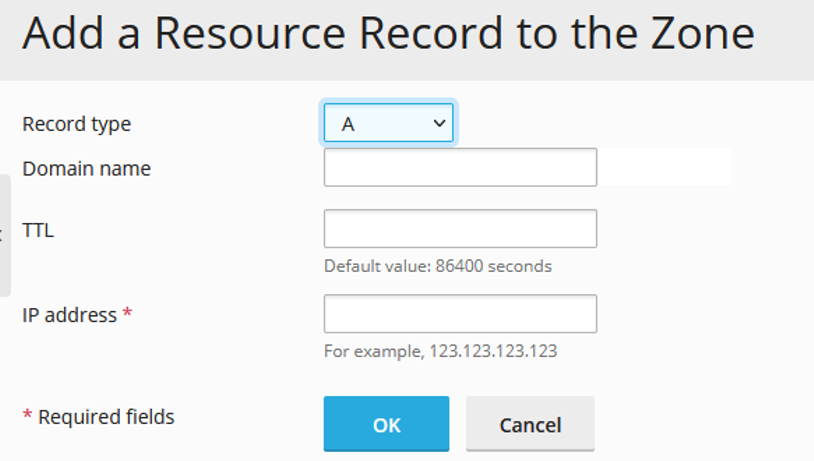Focus the Domain name input field
Screen dimensions: 814x461
(x=460, y=167)
